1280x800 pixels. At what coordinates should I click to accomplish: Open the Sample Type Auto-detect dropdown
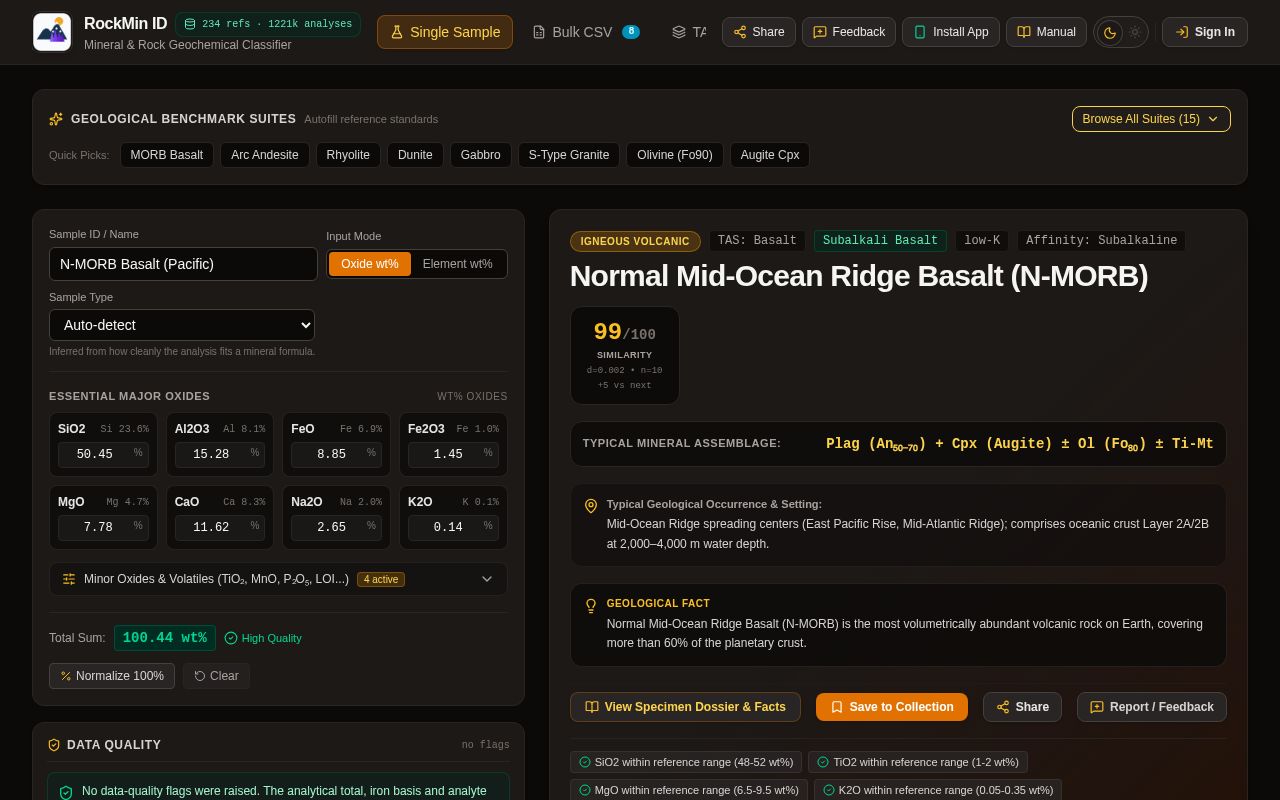[182, 325]
